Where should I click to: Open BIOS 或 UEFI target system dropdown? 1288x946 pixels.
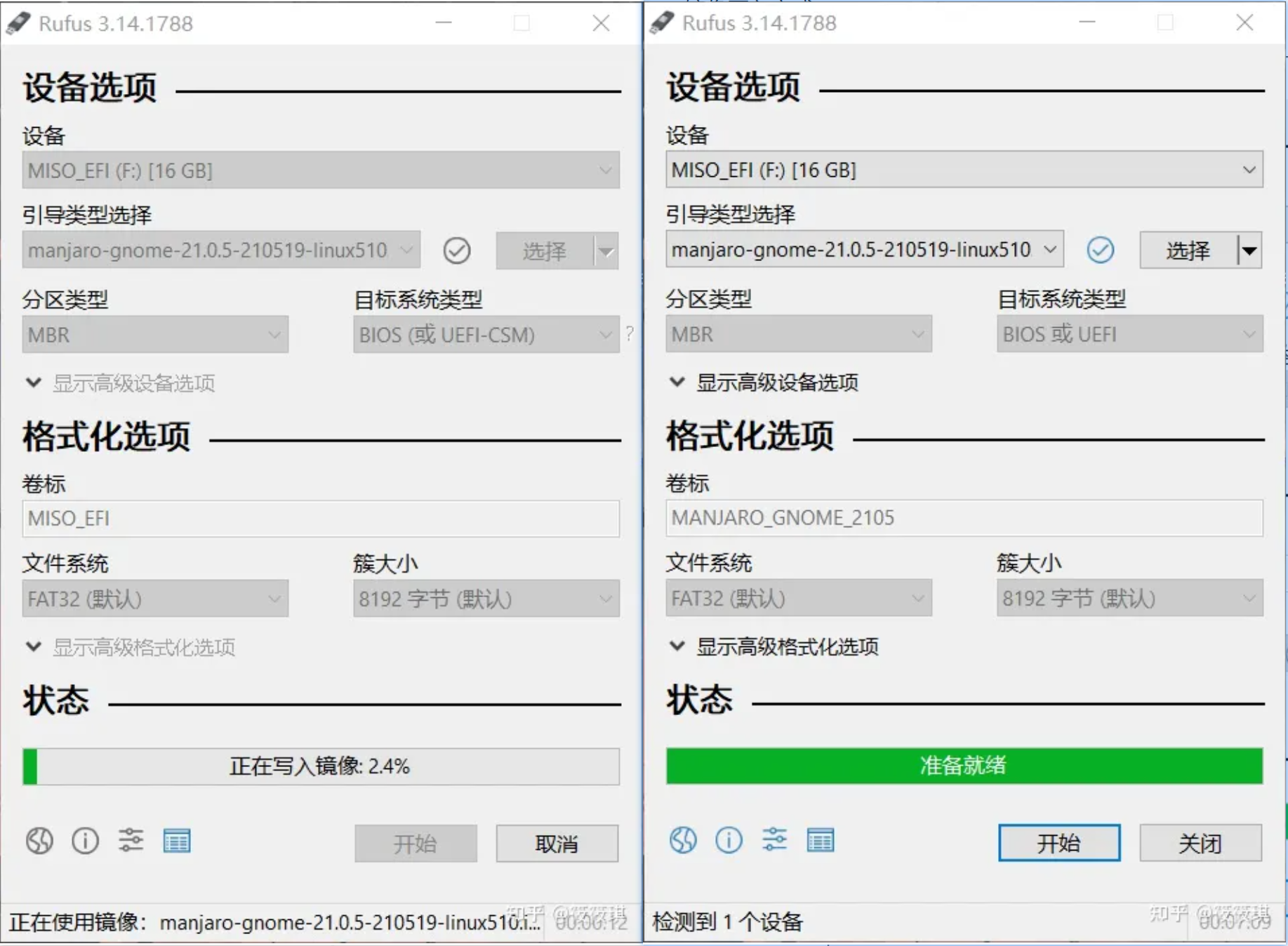pos(1130,334)
